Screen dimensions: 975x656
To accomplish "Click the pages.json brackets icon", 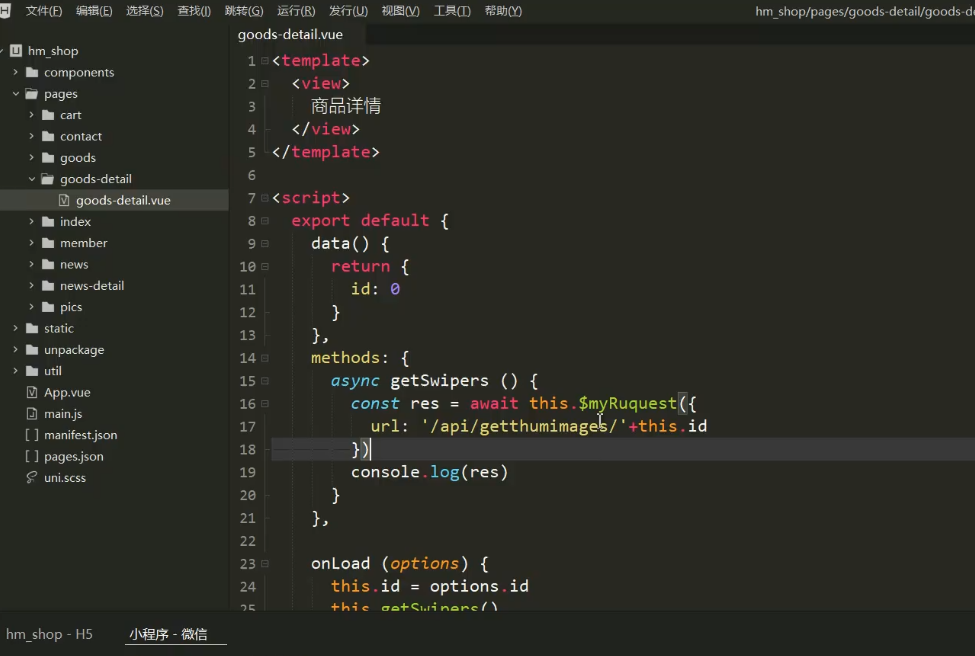I will (32, 456).
